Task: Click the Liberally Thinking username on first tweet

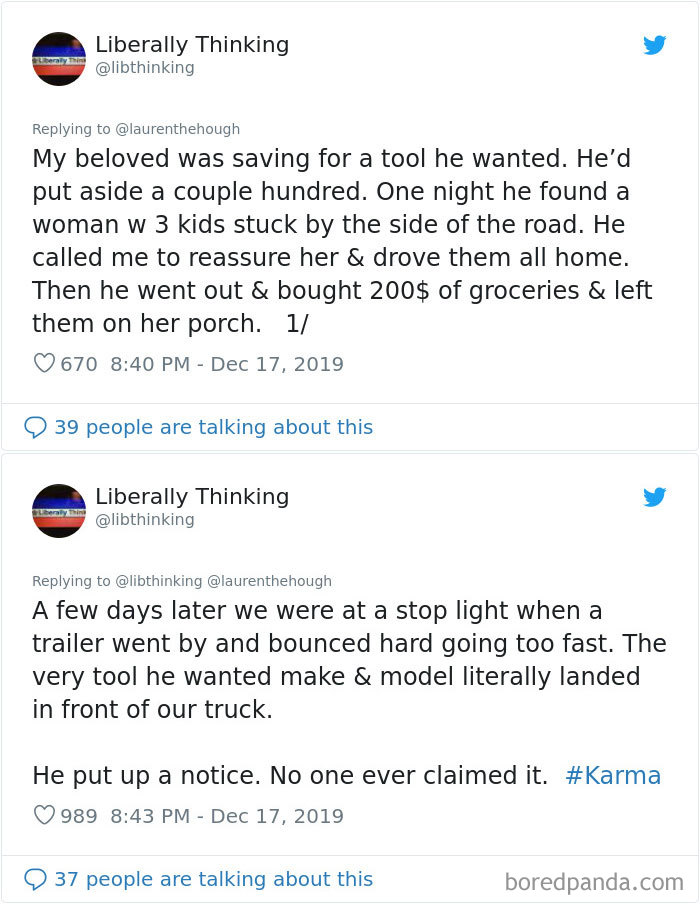Action: 192,45
